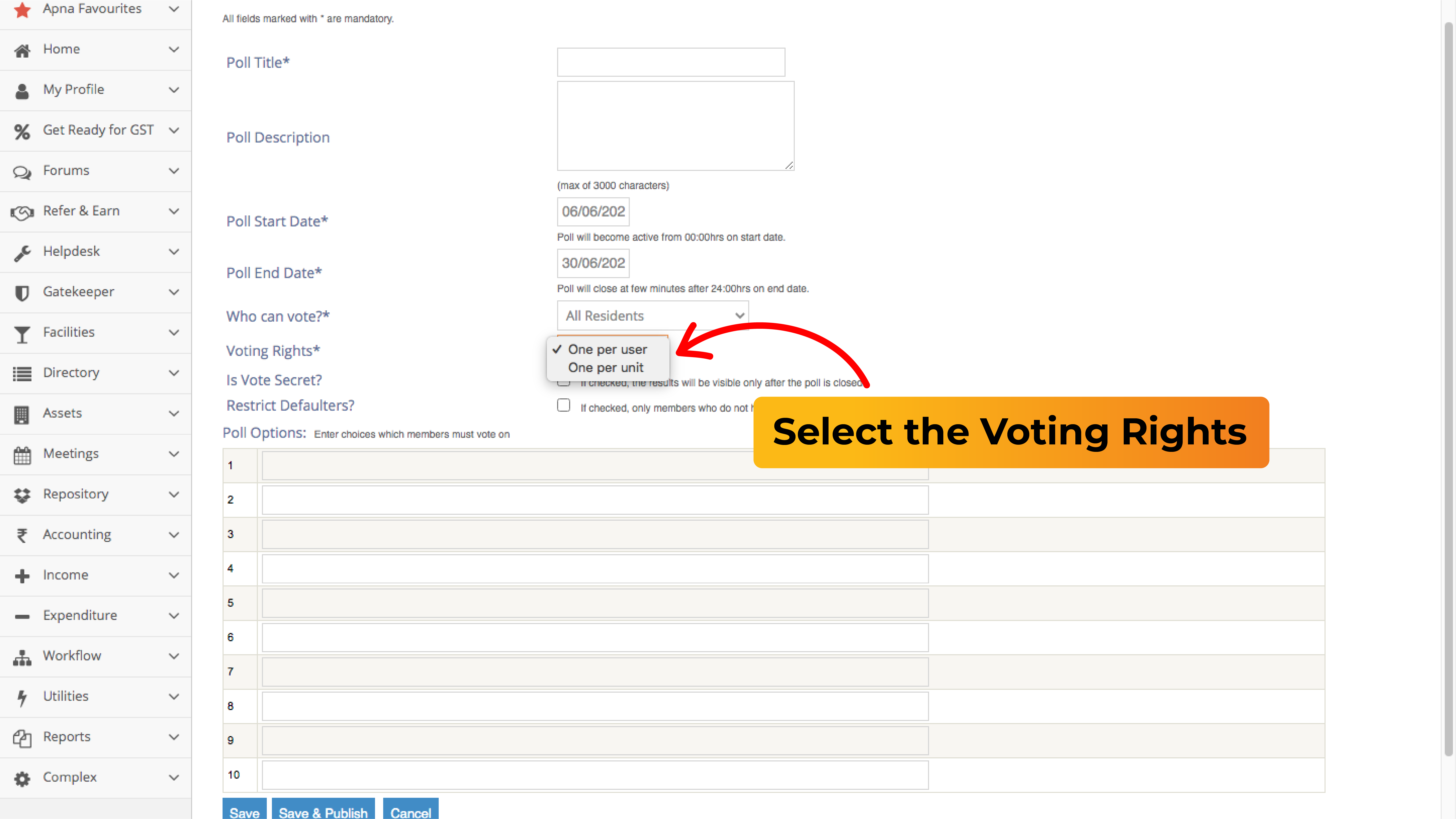Tick the Restrict Defaulters checkbox

click(x=564, y=405)
